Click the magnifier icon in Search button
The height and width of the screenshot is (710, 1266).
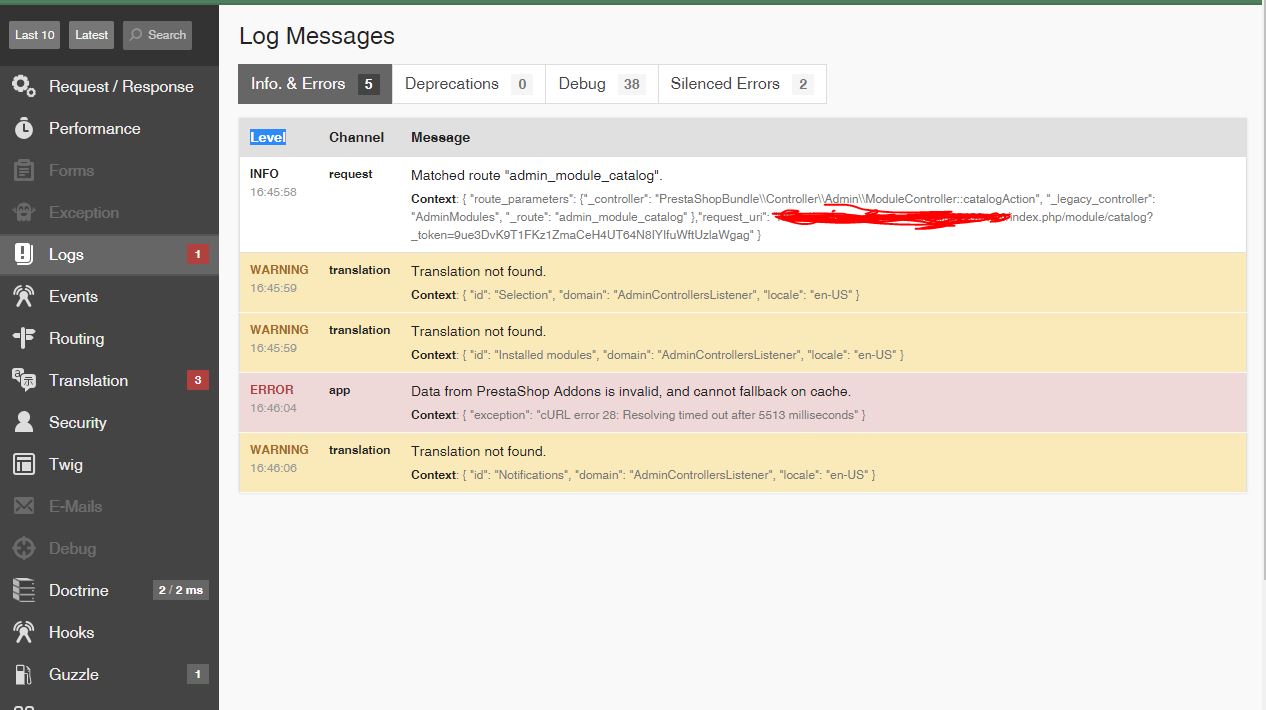(x=136, y=35)
